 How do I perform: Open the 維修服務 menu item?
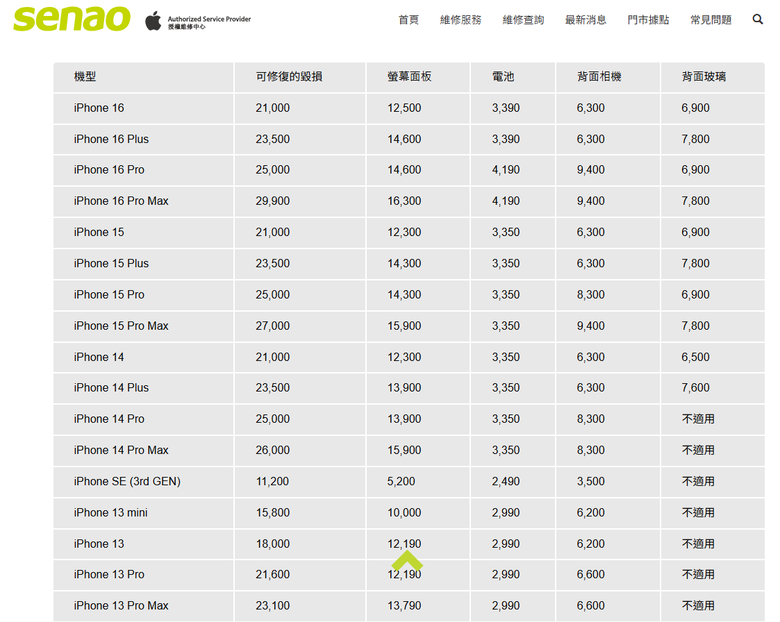click(461, 20)
